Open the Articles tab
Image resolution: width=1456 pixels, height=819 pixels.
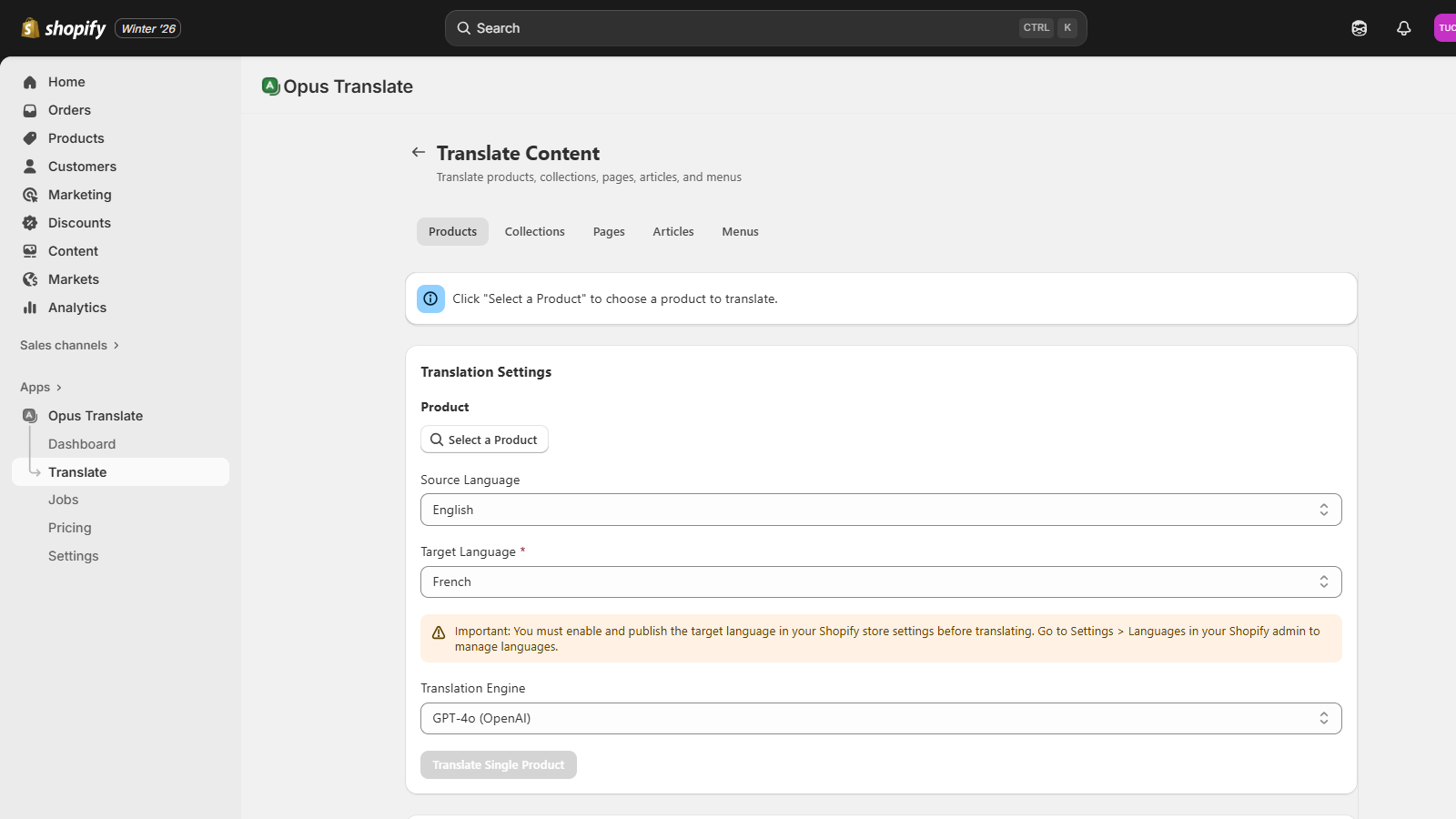point(672,231)
